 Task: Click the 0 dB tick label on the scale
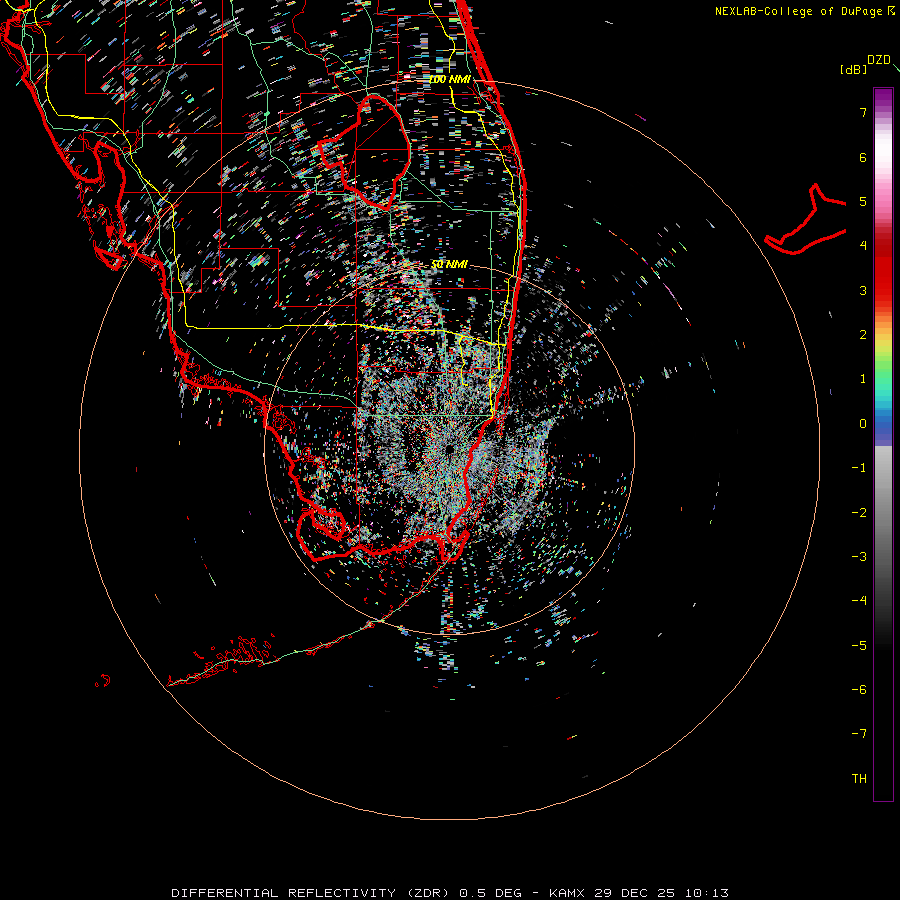(x=863, y=424)
